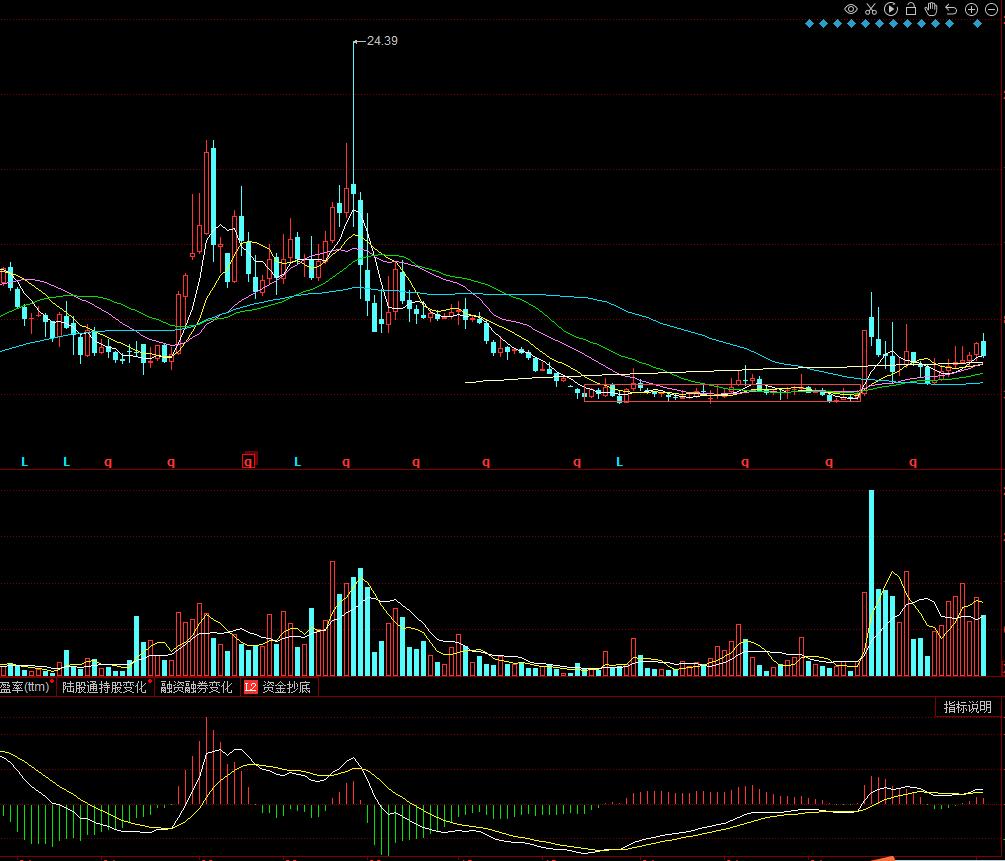The height and width of the screenshot is (861, 1005).
Task: Switch to 陆股通持股变化 tab
Action: 104,687
